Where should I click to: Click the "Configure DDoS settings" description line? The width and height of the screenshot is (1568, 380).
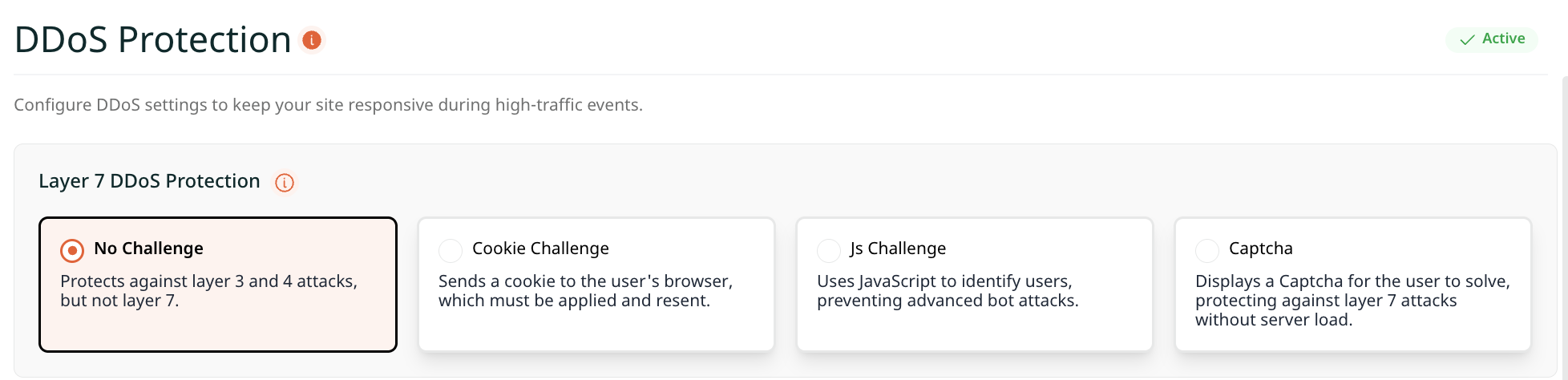pos(328,105)
